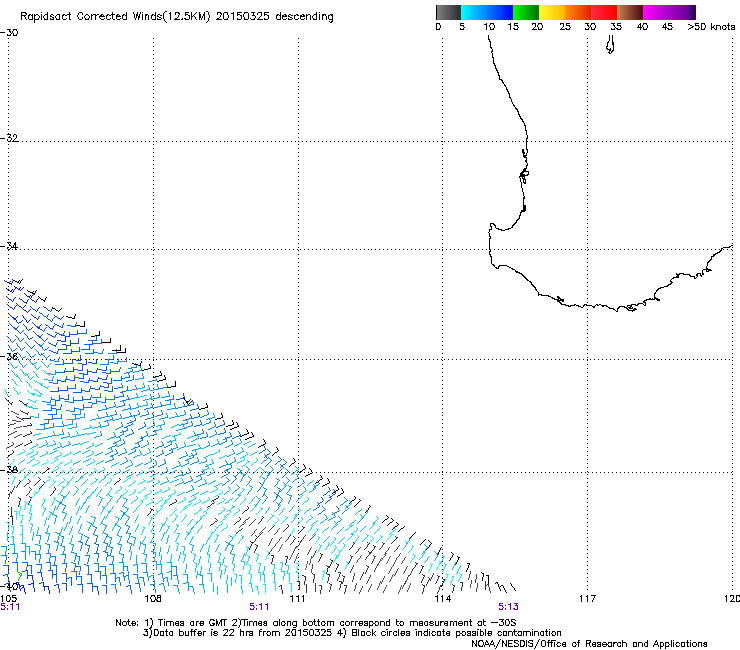The width and height of the screenshot is (740, 650).
Task: Click the longitude label "108"
Action: [x=153, y=599]
